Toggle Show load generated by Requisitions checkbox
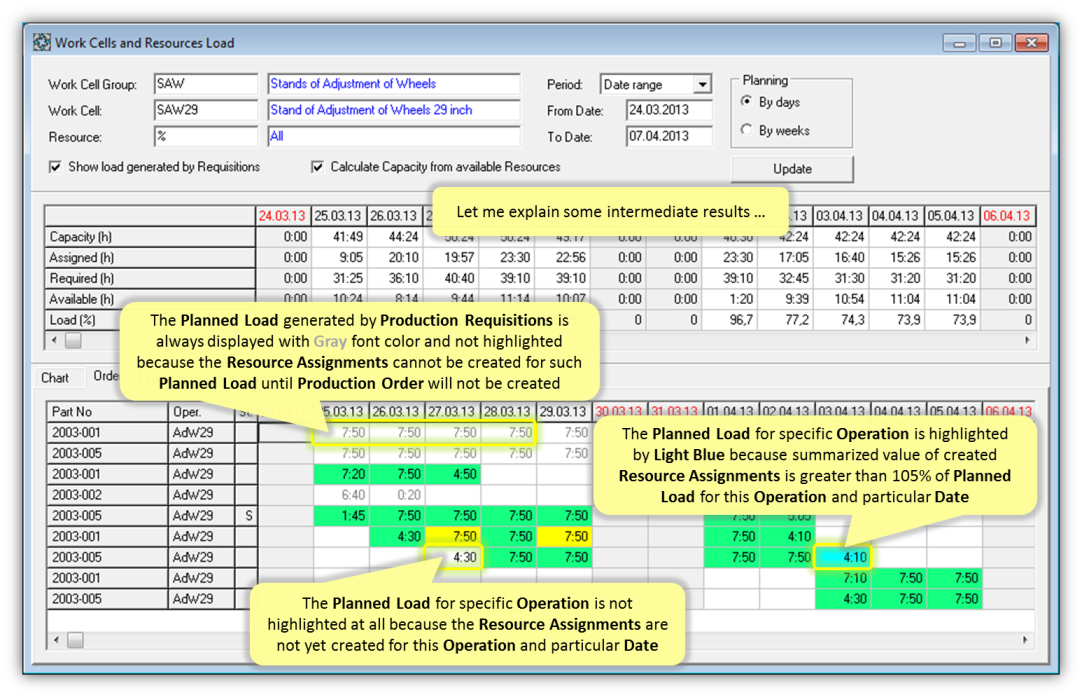 pos(55,167)
